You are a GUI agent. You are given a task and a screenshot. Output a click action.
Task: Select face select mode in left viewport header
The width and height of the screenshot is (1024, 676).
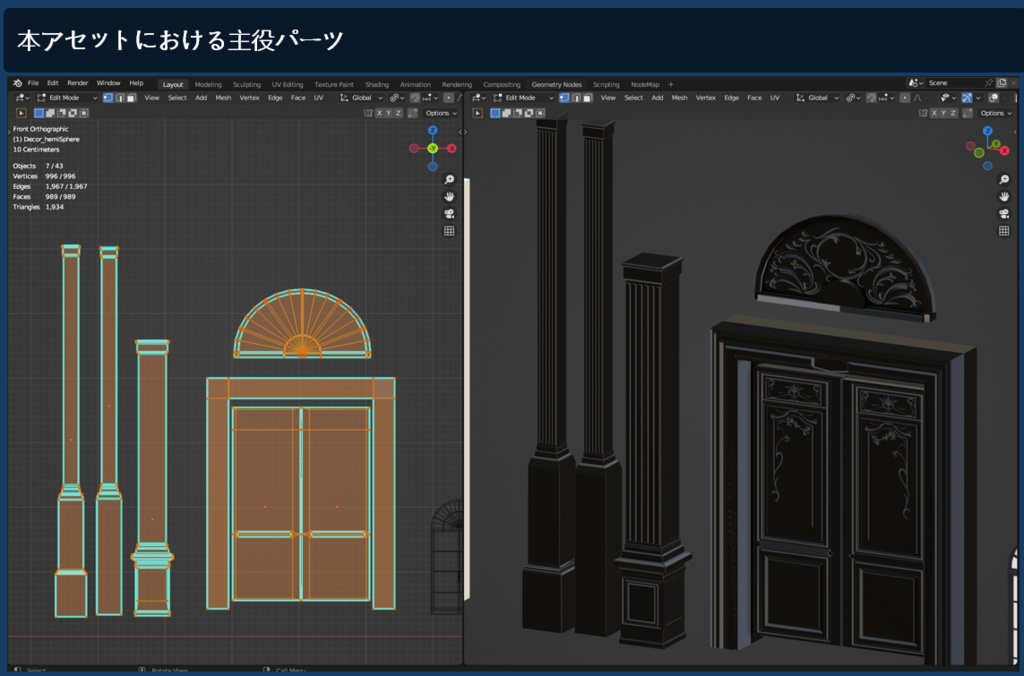pyautogui.click(x=131, y=98)
